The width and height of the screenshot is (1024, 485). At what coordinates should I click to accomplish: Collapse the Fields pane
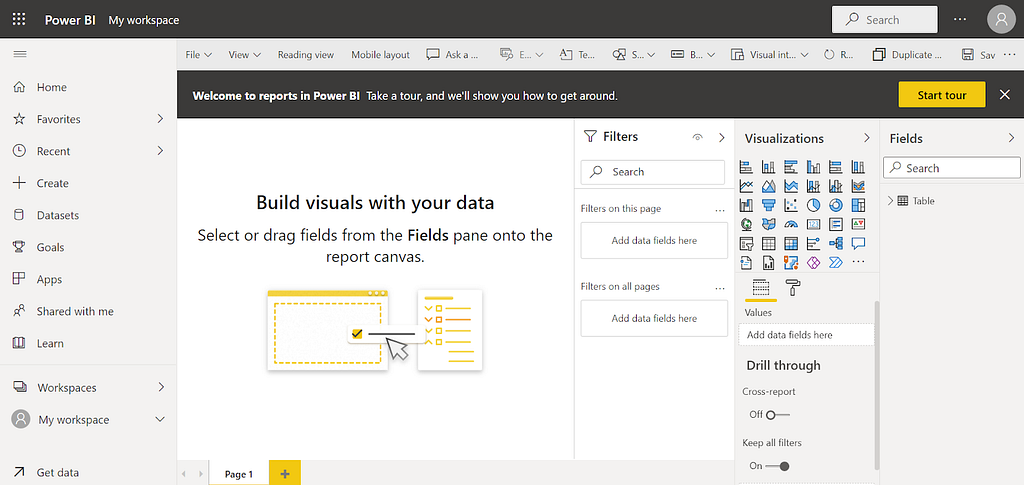pyautogui.click(x=1011, y=138)
